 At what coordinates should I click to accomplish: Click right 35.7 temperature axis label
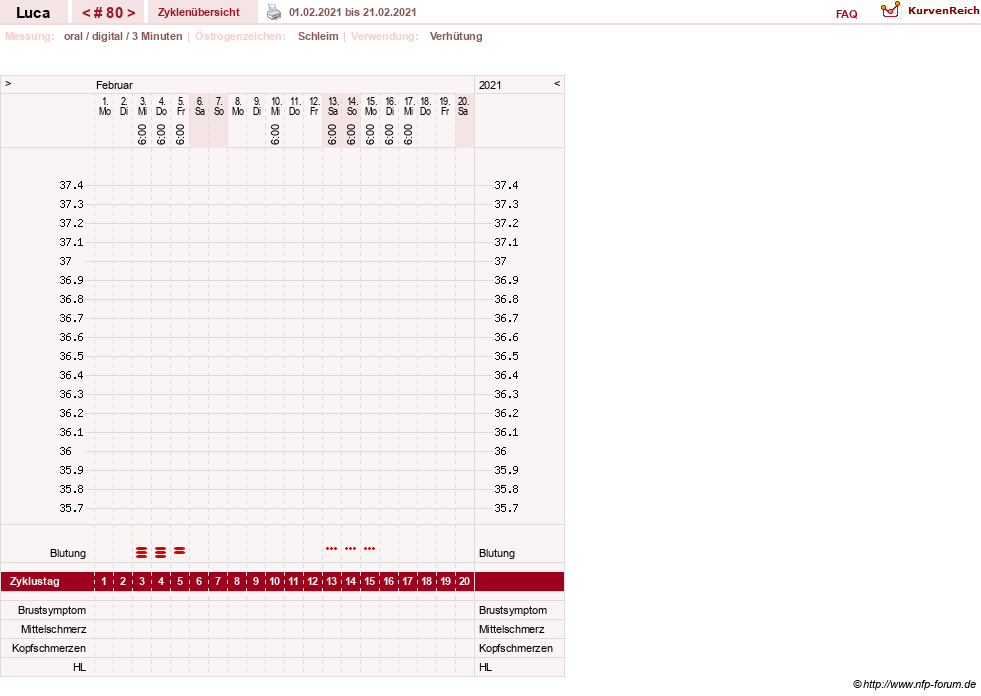pos(506,508)
